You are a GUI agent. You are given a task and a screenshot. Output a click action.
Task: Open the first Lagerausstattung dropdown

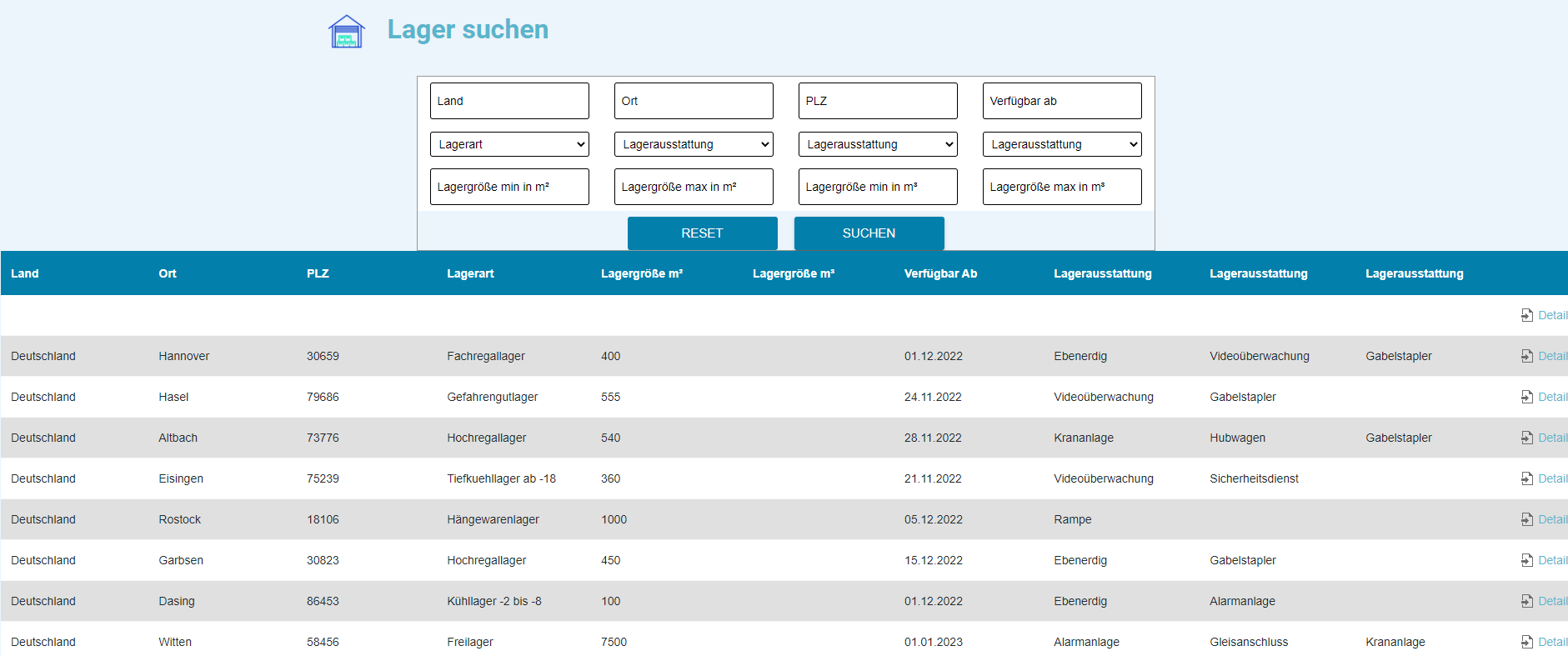(694, 144)
